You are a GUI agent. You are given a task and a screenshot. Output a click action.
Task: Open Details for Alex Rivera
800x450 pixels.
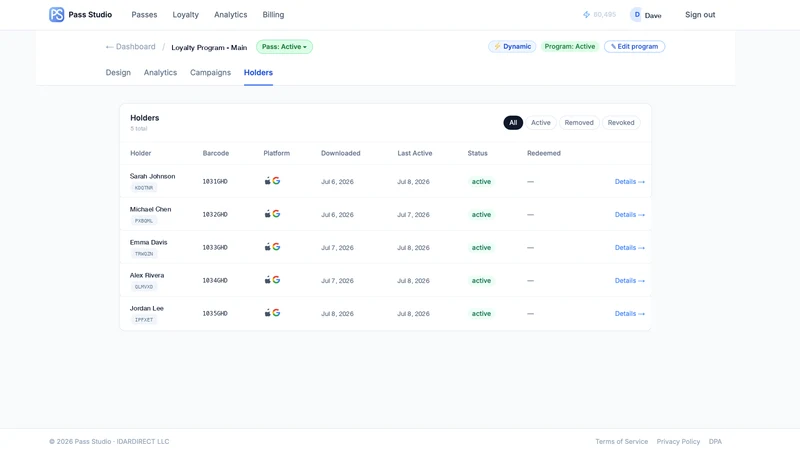pyautogui.click(x=630, y=281)
